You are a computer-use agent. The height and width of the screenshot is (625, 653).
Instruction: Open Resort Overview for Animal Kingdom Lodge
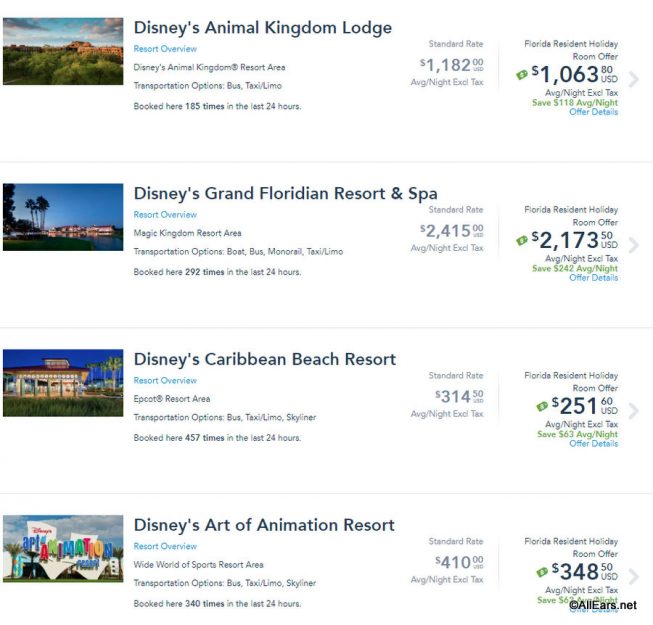tap(165, 49)
